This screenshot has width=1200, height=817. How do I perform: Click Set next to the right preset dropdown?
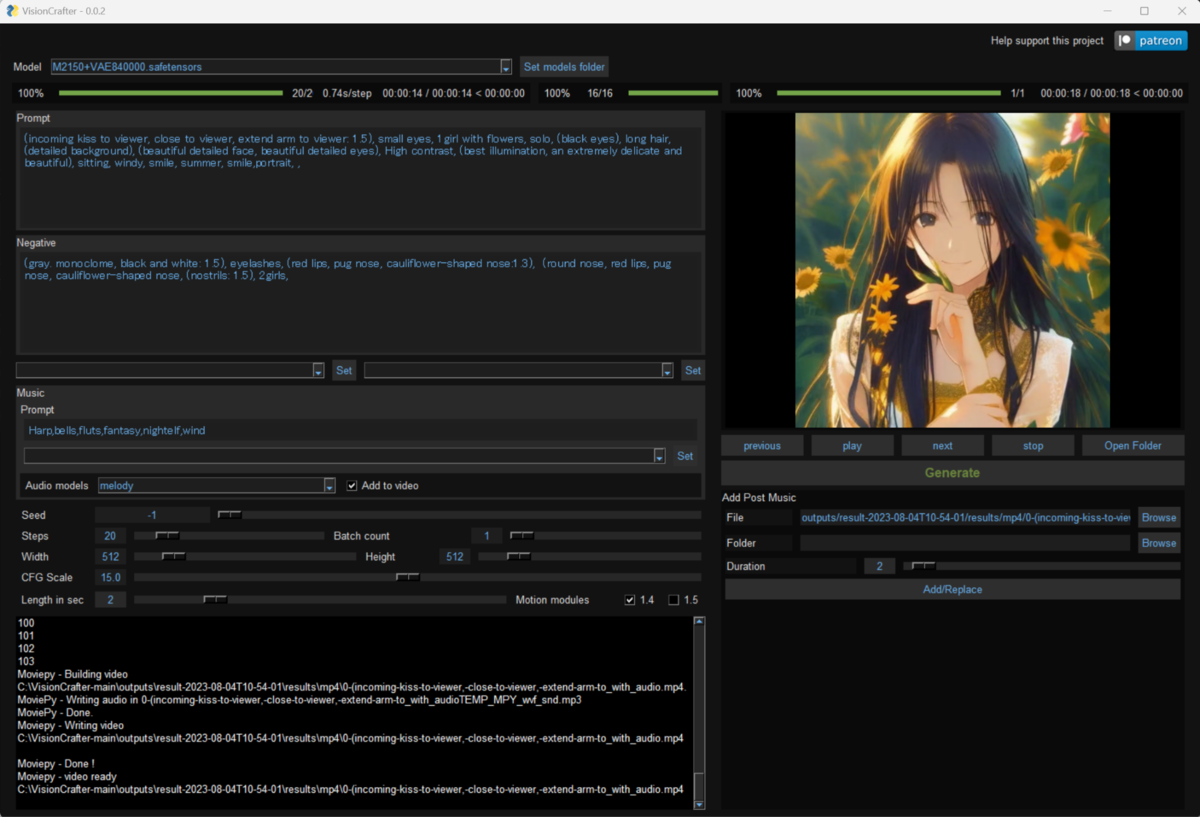pos(692,371)
